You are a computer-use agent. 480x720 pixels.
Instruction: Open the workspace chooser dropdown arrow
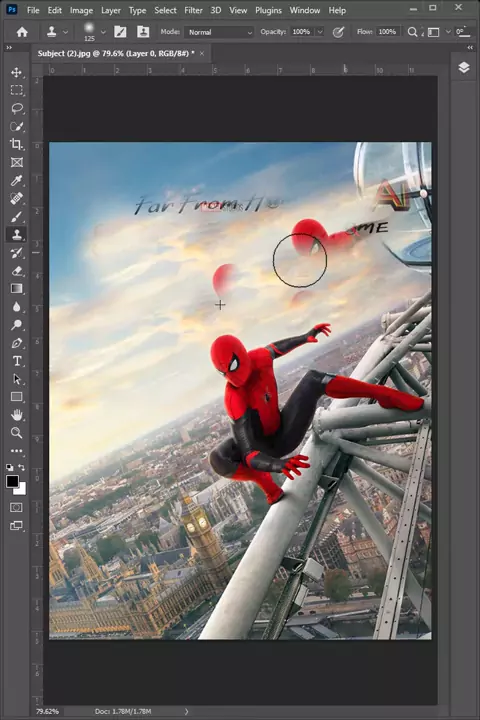tap(448, 32)
